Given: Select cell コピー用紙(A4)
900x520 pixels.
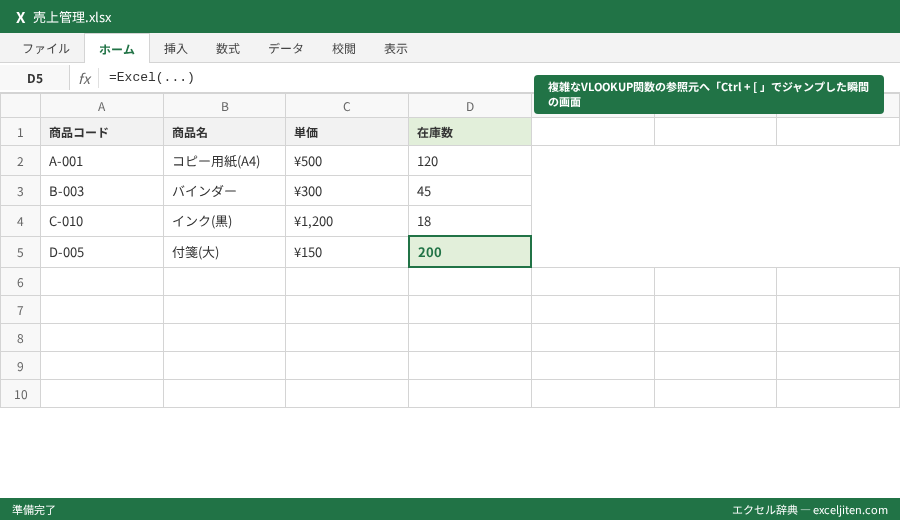Looking at the screenshot, I should (x=224, y=161).
